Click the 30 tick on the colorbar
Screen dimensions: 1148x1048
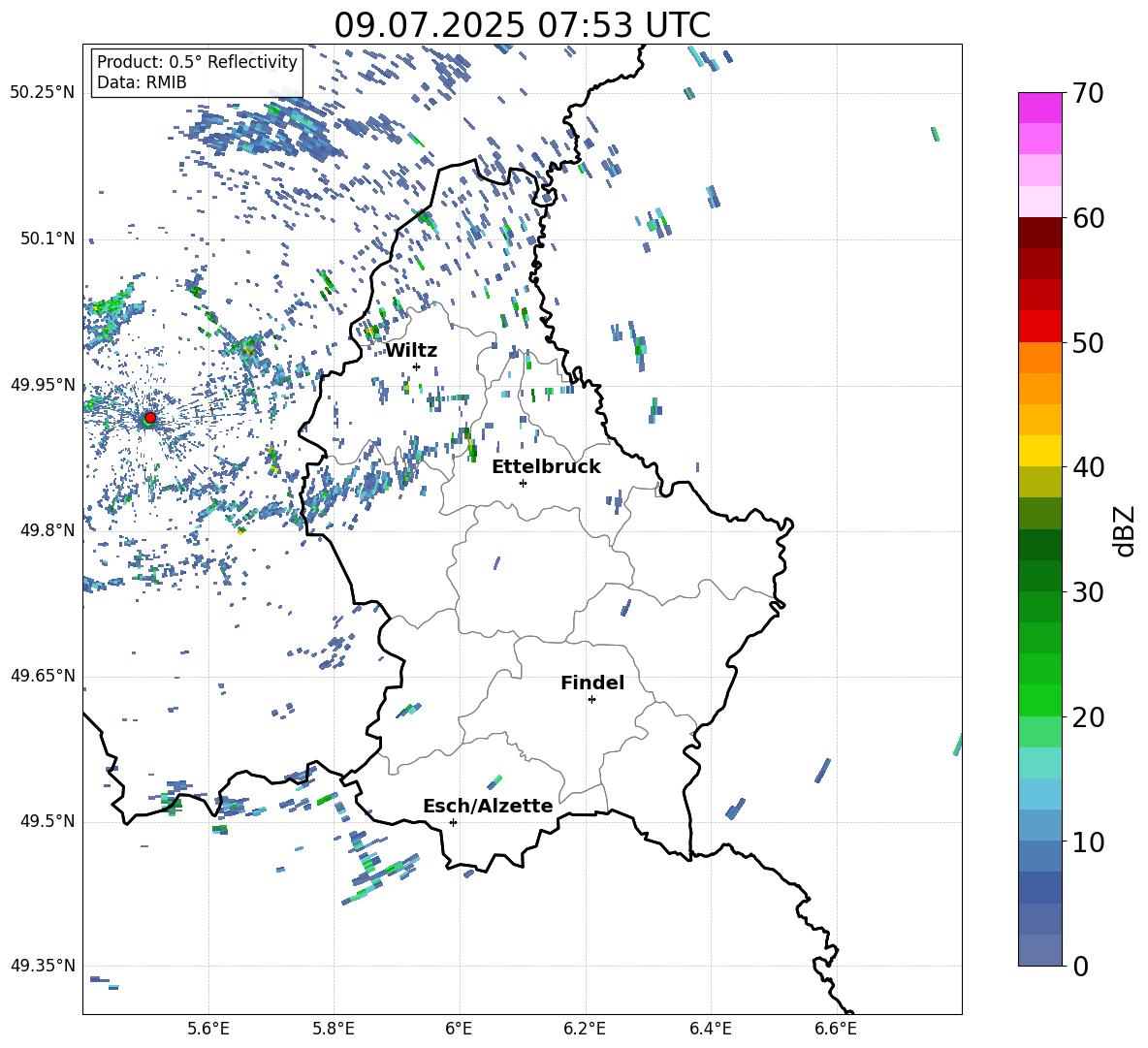tap(1087, 592)
